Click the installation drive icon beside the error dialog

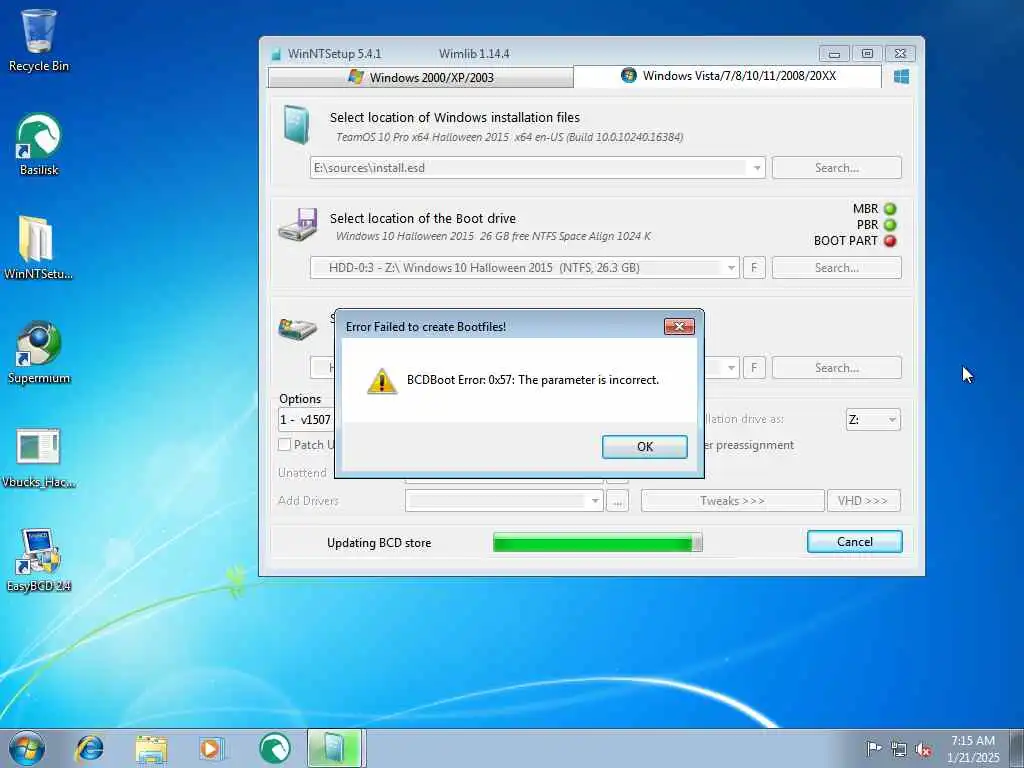coord(298,328)
